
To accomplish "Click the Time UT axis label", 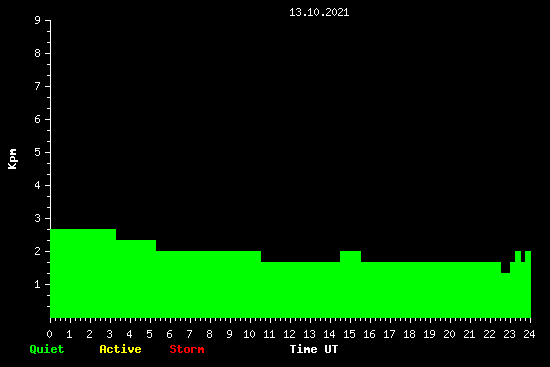I will [314, 349].
